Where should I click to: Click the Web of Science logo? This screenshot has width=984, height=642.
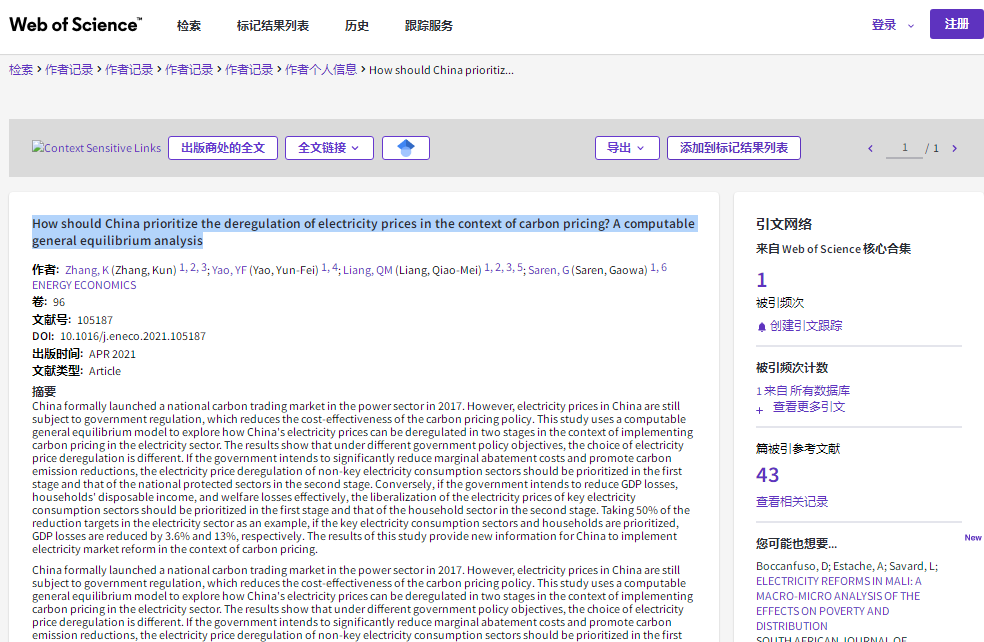[x=74, y=24]
